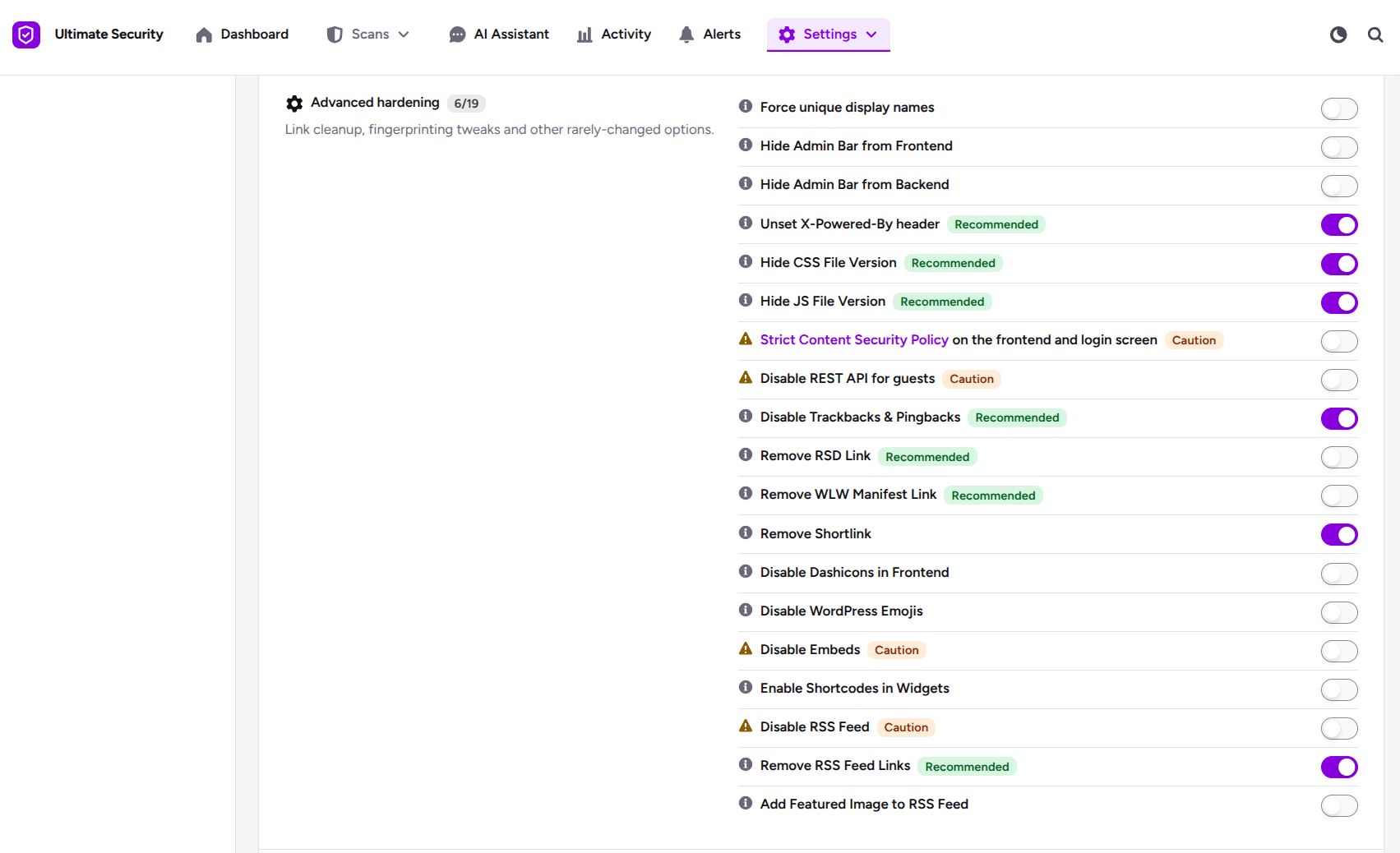Image resolution: width=1400 pixels, height=853 pixels.
Task: Click warning icon beside Disable Embeds
Action: [746, 648]
